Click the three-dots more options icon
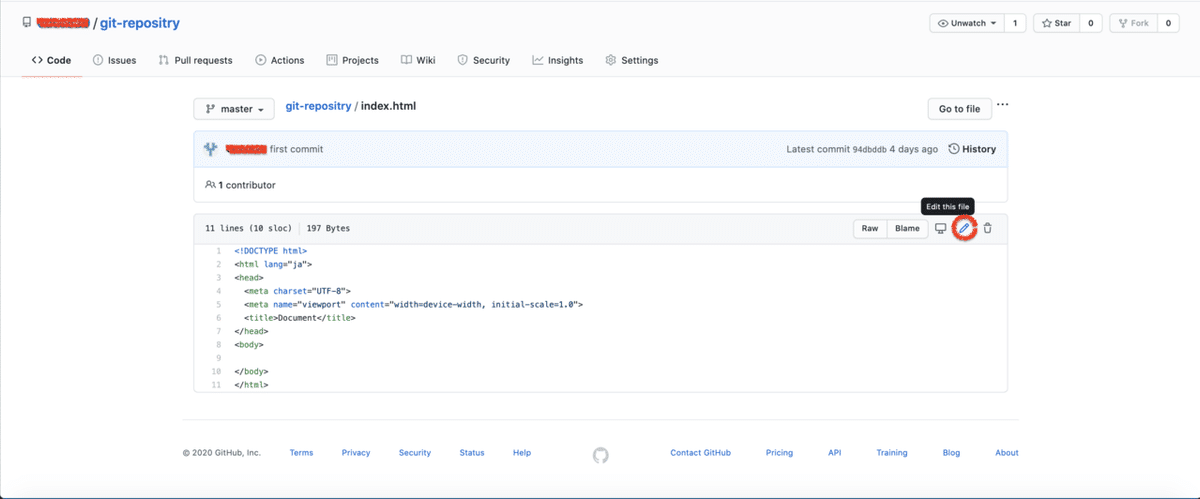The width and height of the screenshot is (1200, 499). pos(1002,105)
